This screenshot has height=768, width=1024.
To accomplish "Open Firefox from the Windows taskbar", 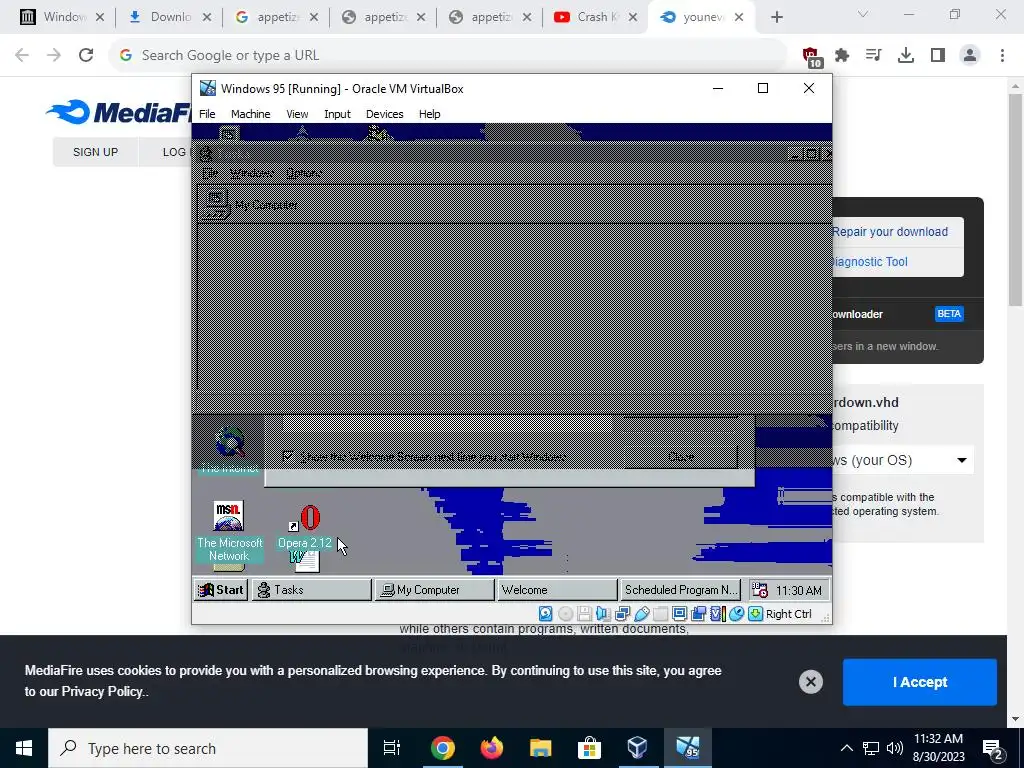I will pos(492,748).
